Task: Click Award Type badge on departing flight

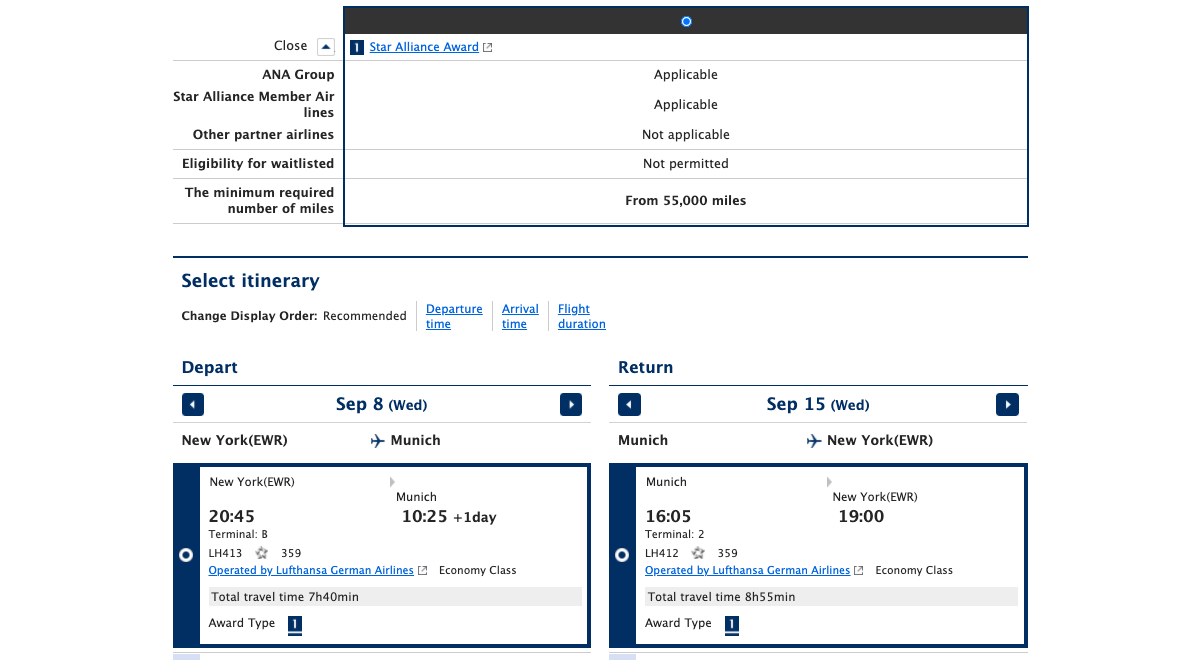Action: 295,625
